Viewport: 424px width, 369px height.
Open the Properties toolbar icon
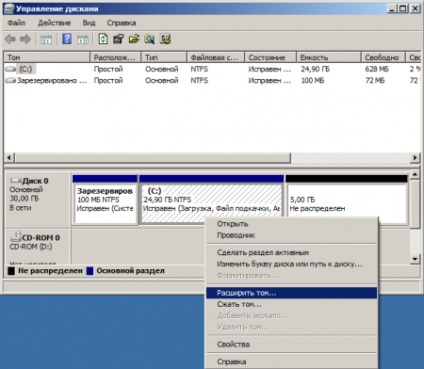(x=118, y=39)
